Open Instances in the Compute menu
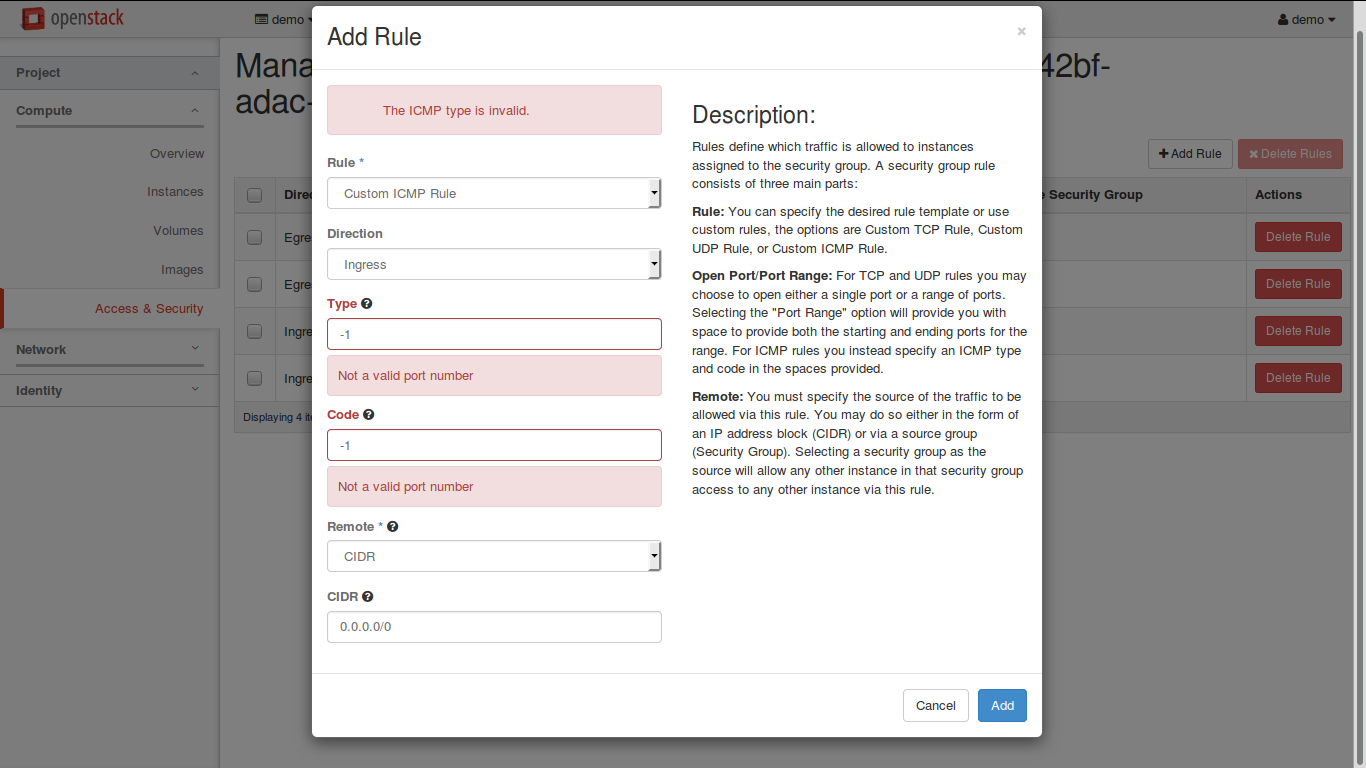This screenshot has height=768, width=1366. coord(175,192)
